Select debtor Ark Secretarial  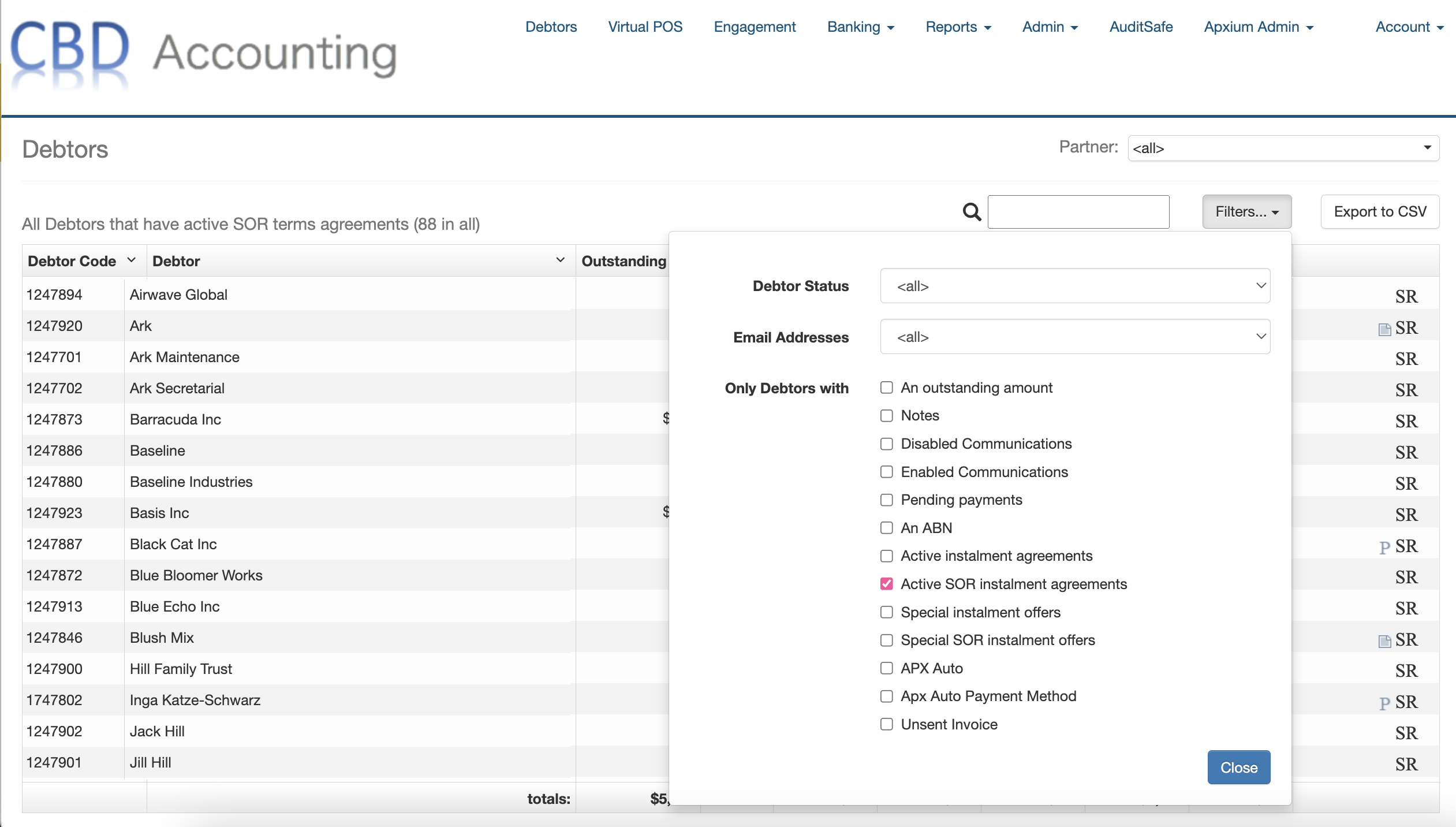click(x=177, y=389)
